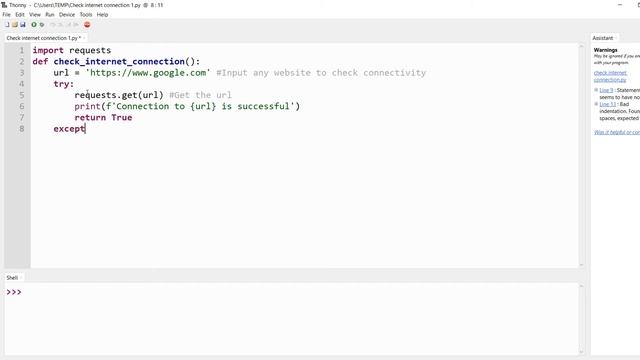Click the print statement on line 6
The image size is (640, 360).
187,106
